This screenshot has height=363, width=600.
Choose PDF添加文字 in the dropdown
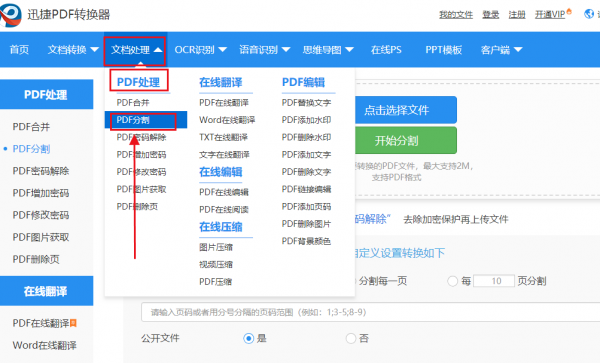(307, 155)
